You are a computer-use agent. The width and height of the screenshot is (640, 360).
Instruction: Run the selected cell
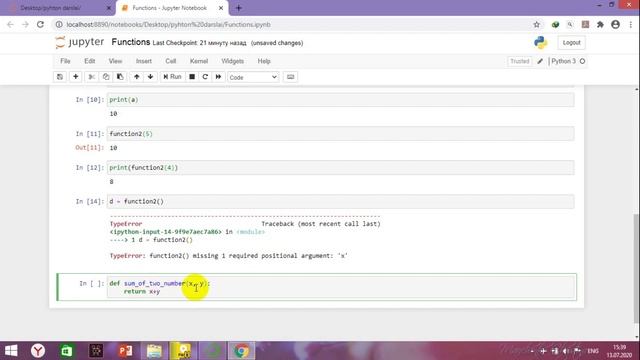172,77
